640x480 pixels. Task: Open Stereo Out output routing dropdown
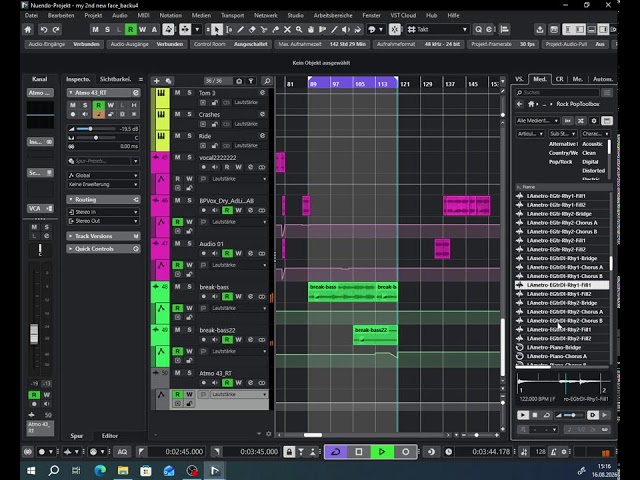point(103,221)
